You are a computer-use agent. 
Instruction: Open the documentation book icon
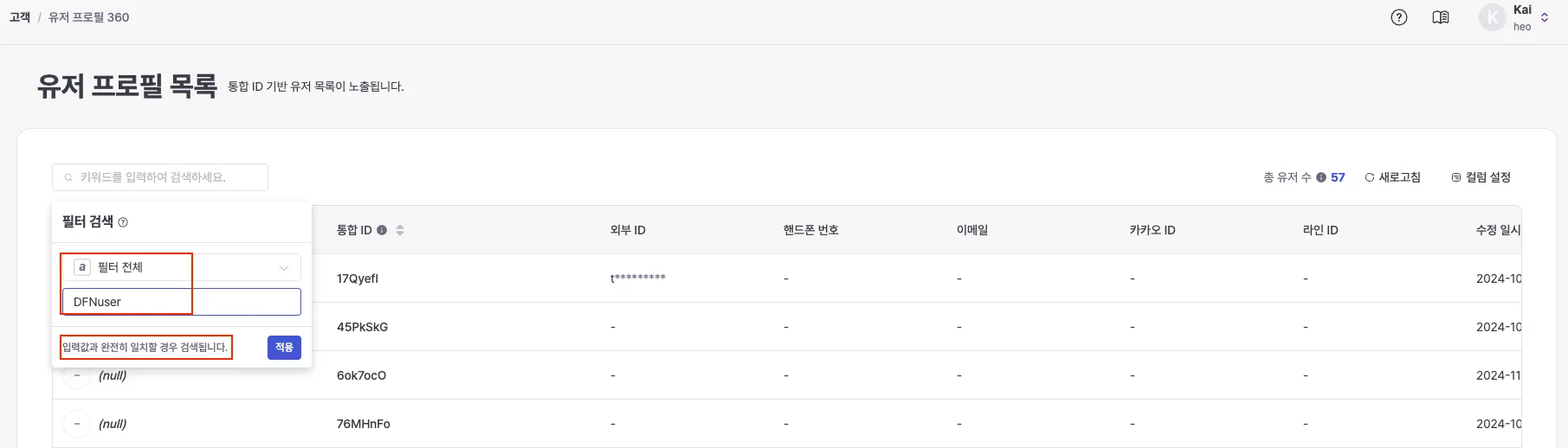click(1441, 17)
